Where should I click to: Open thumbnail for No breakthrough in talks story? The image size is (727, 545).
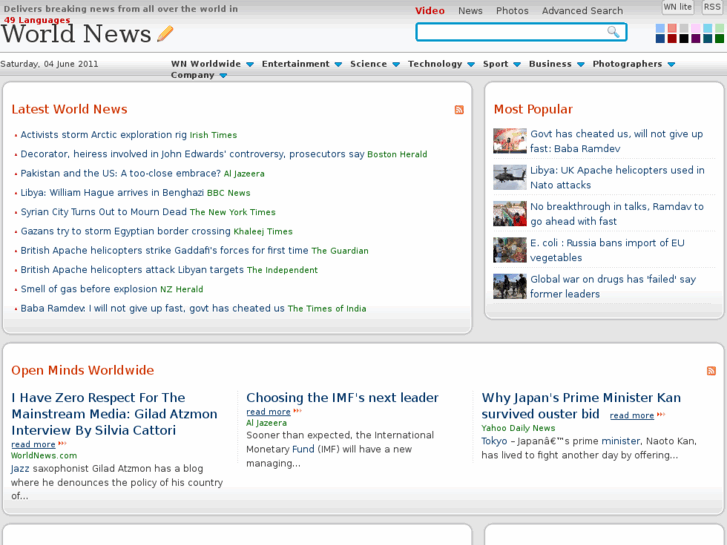point(510,213)
